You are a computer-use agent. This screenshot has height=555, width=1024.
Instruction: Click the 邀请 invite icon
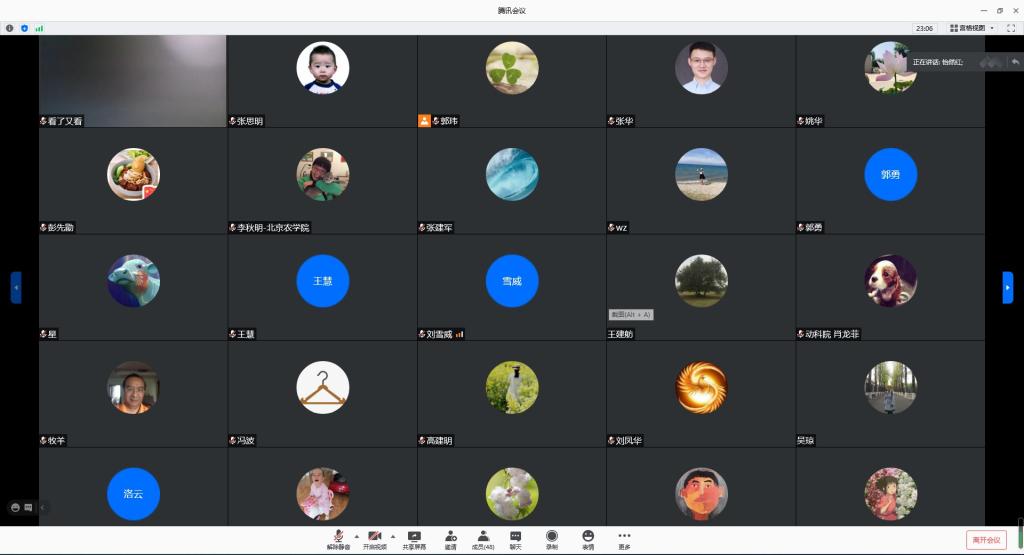450,538
